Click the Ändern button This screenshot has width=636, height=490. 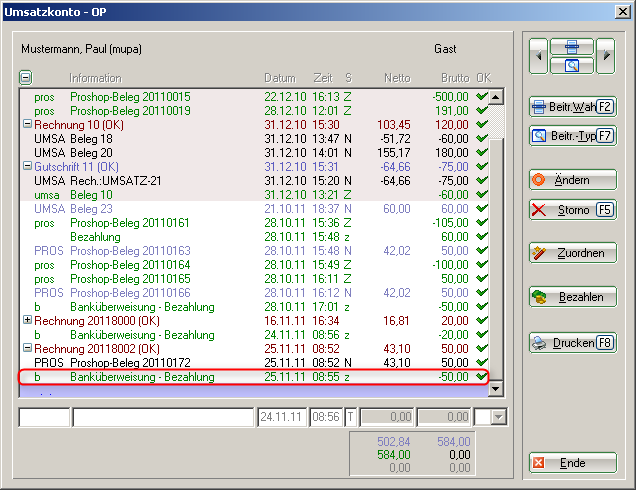click(573, 180)
